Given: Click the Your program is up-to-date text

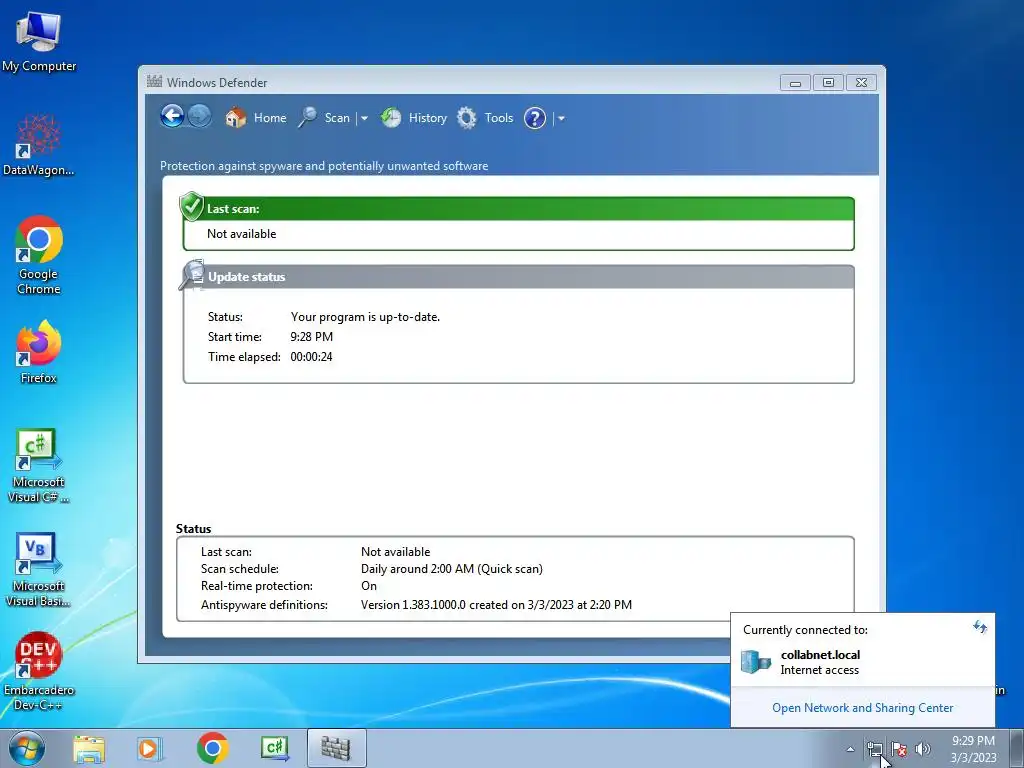Looking at the screenshot, I should [365, 317].
